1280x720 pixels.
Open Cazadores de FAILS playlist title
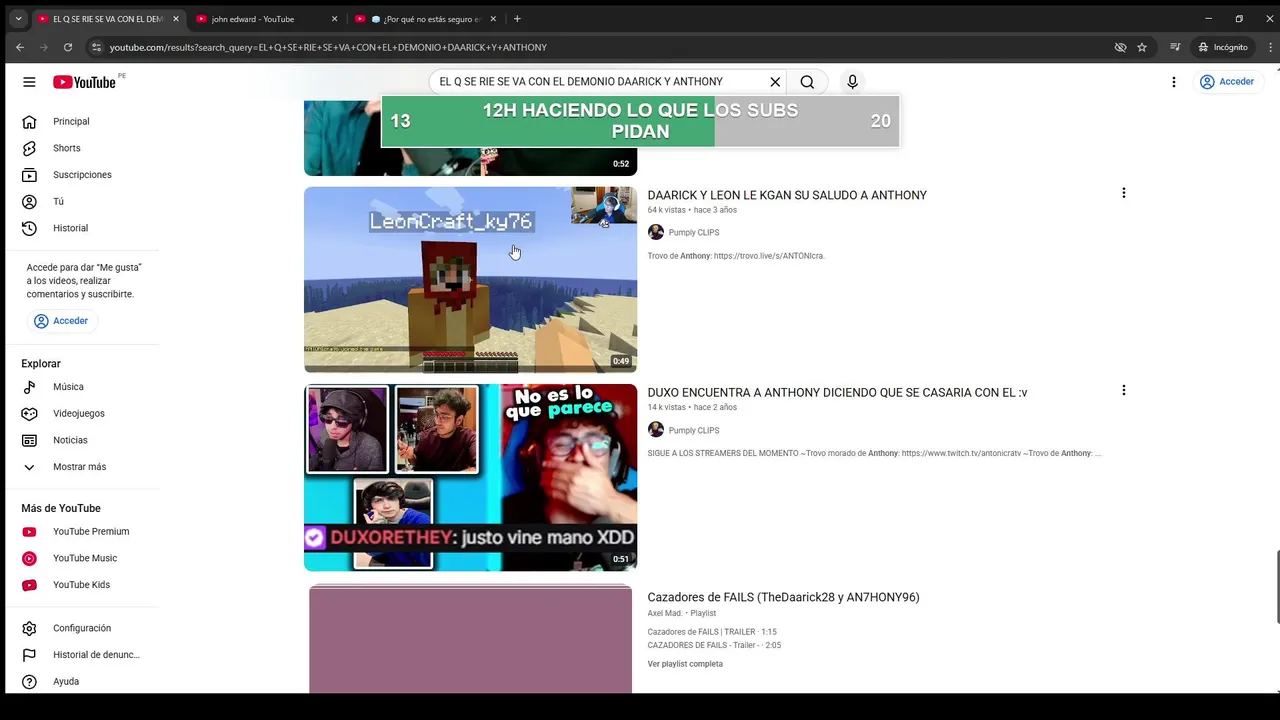pos(783,597)
